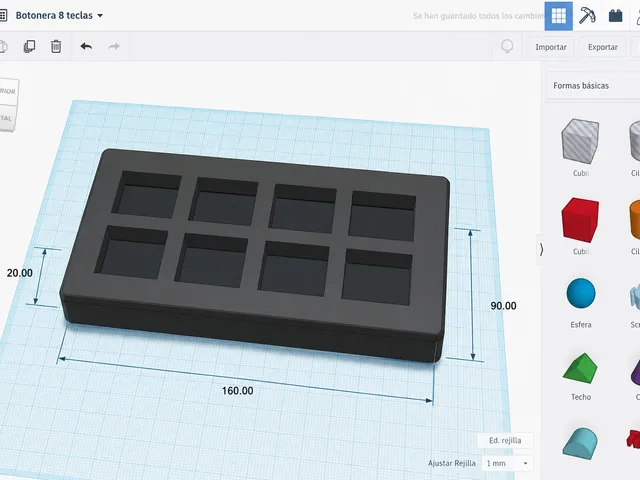Collapse the shapes panel with the chevron
Screen dimensions: 640x480
point(541,249)
